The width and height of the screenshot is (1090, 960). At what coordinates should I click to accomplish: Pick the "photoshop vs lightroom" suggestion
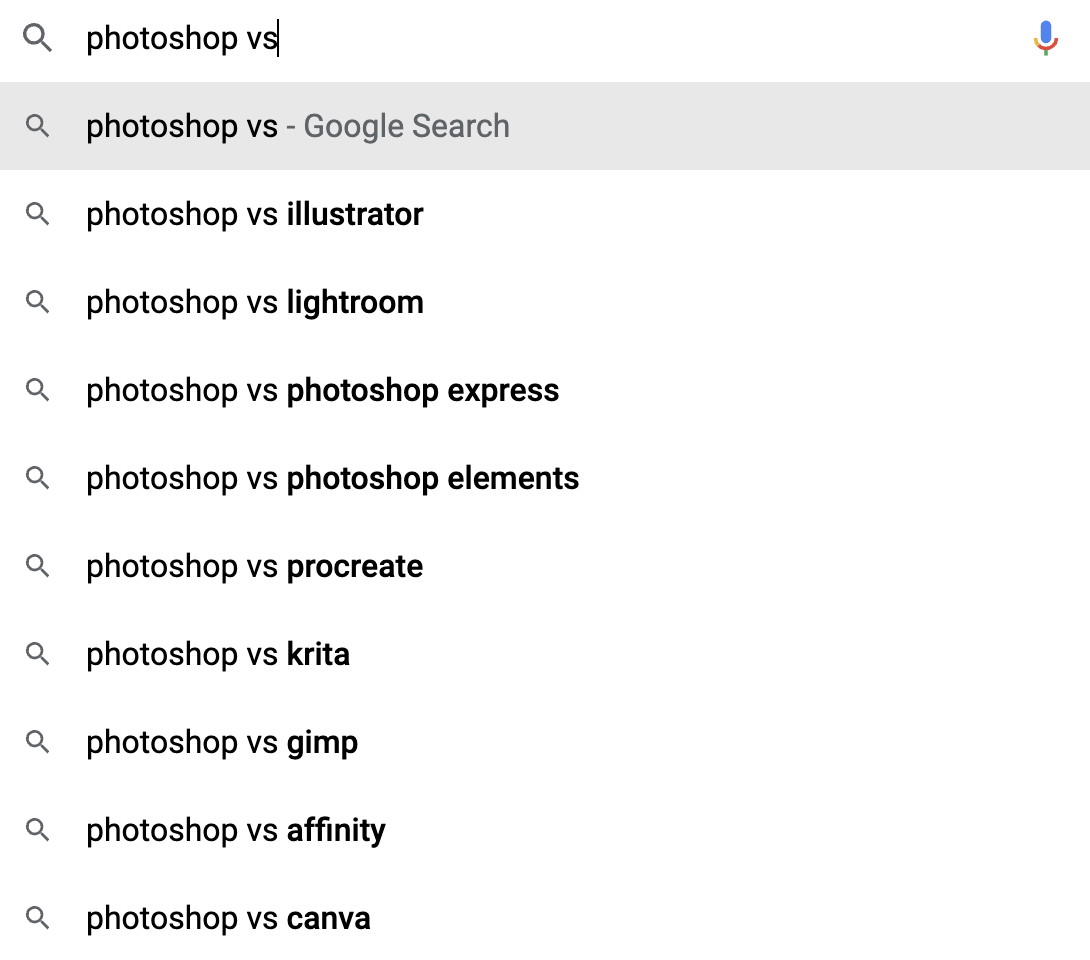(255, 303)
